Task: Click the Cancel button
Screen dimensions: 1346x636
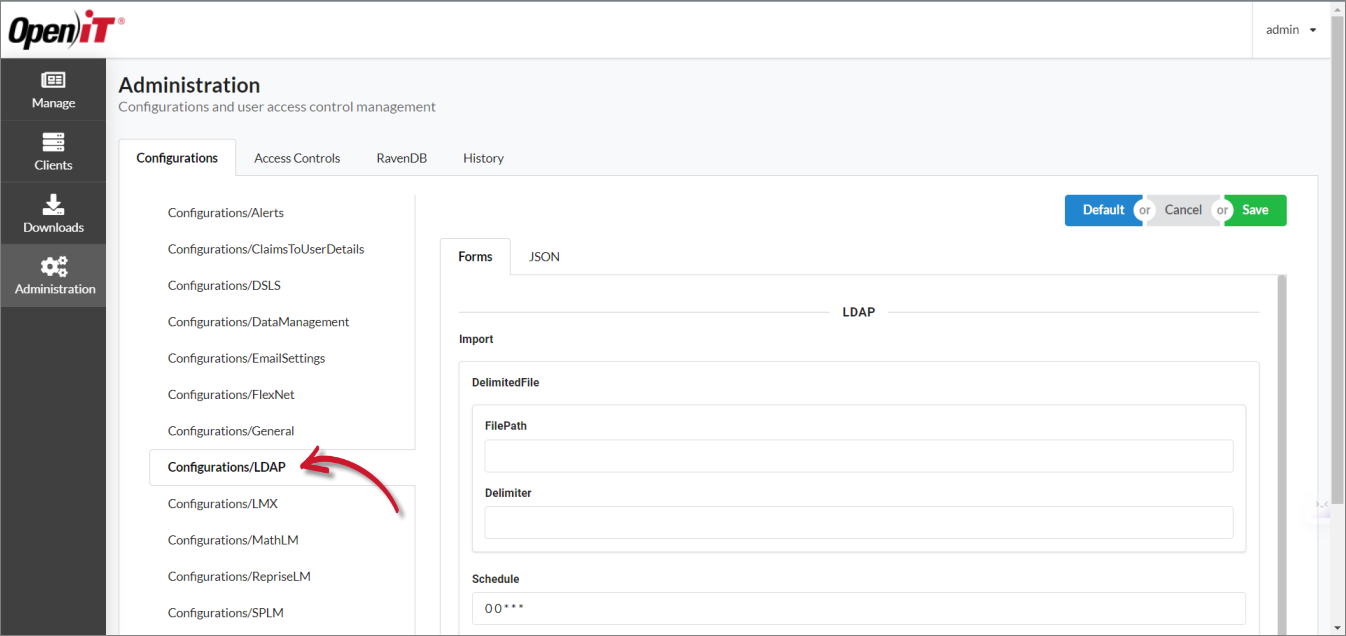Action: click(x=1183, y=210)
